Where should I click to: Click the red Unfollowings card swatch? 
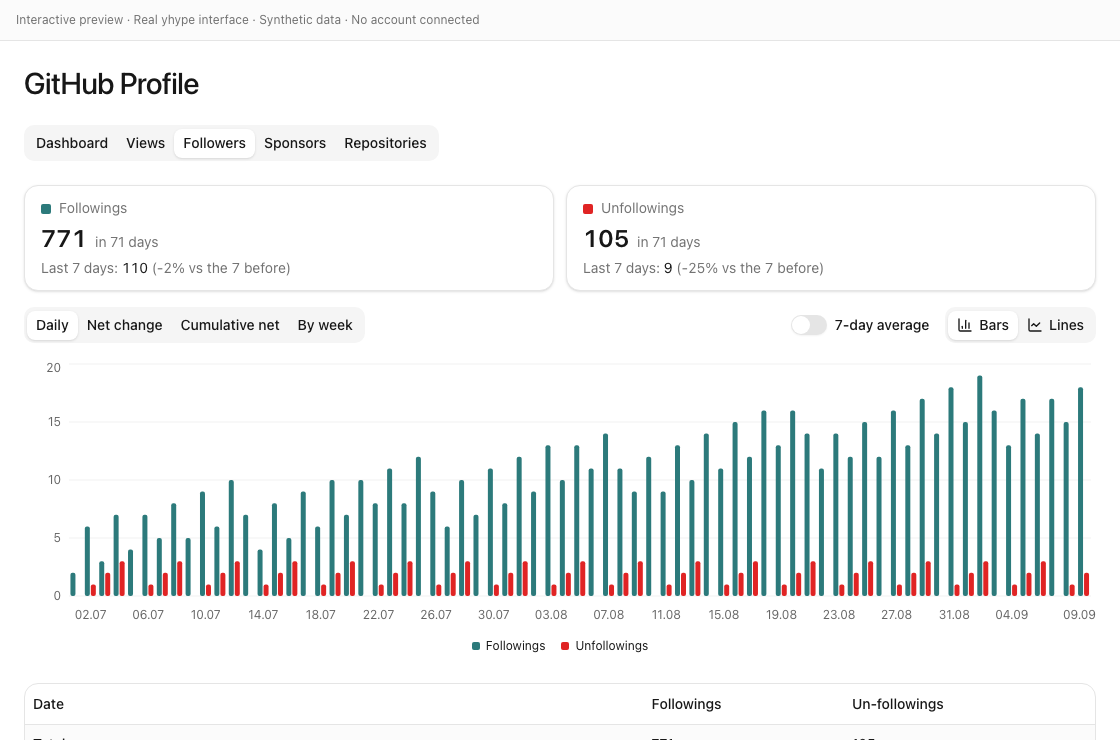click(x=589, y=209)
